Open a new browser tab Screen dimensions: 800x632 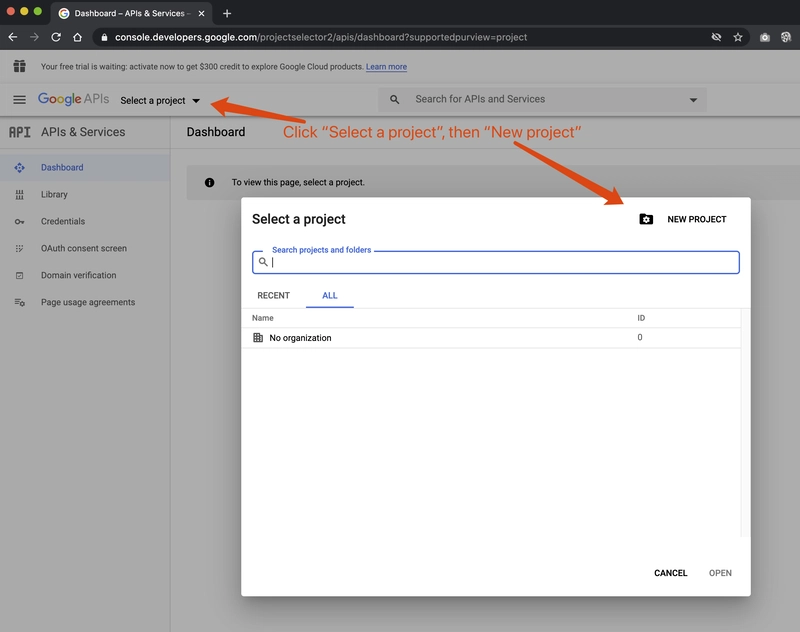(227, 13)
